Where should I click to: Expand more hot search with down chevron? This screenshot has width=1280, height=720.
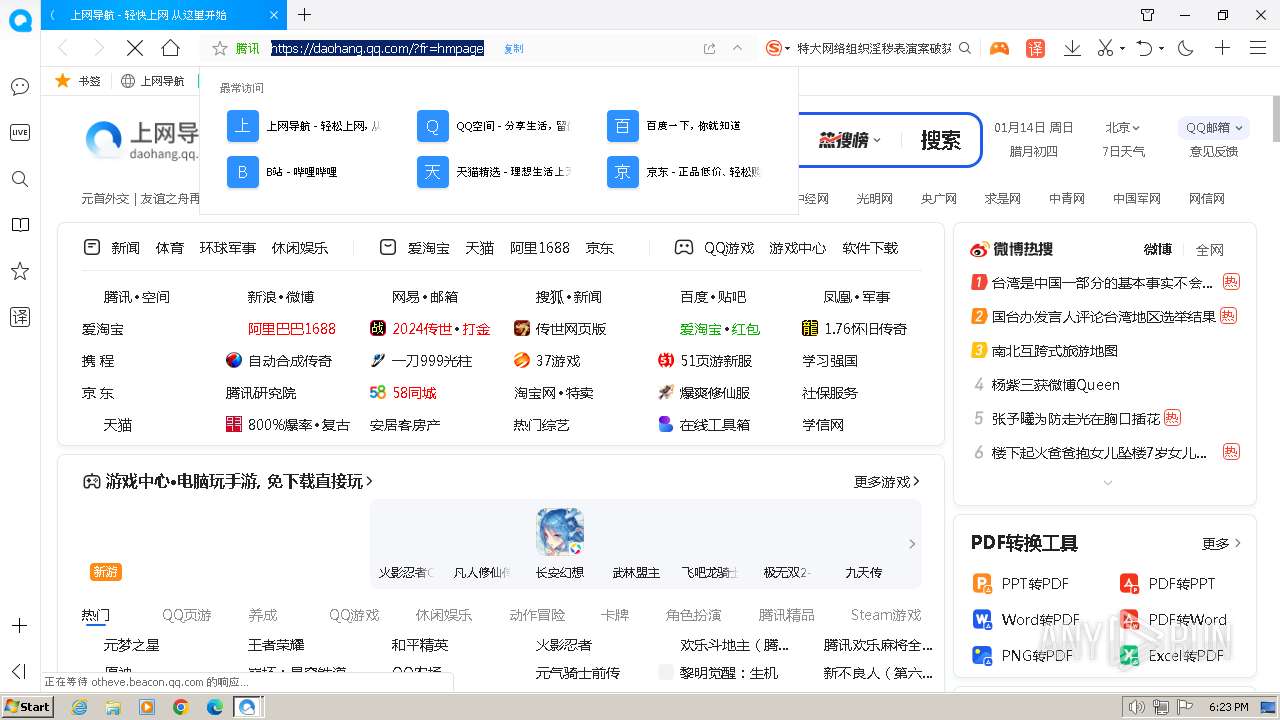[1107, 483]
